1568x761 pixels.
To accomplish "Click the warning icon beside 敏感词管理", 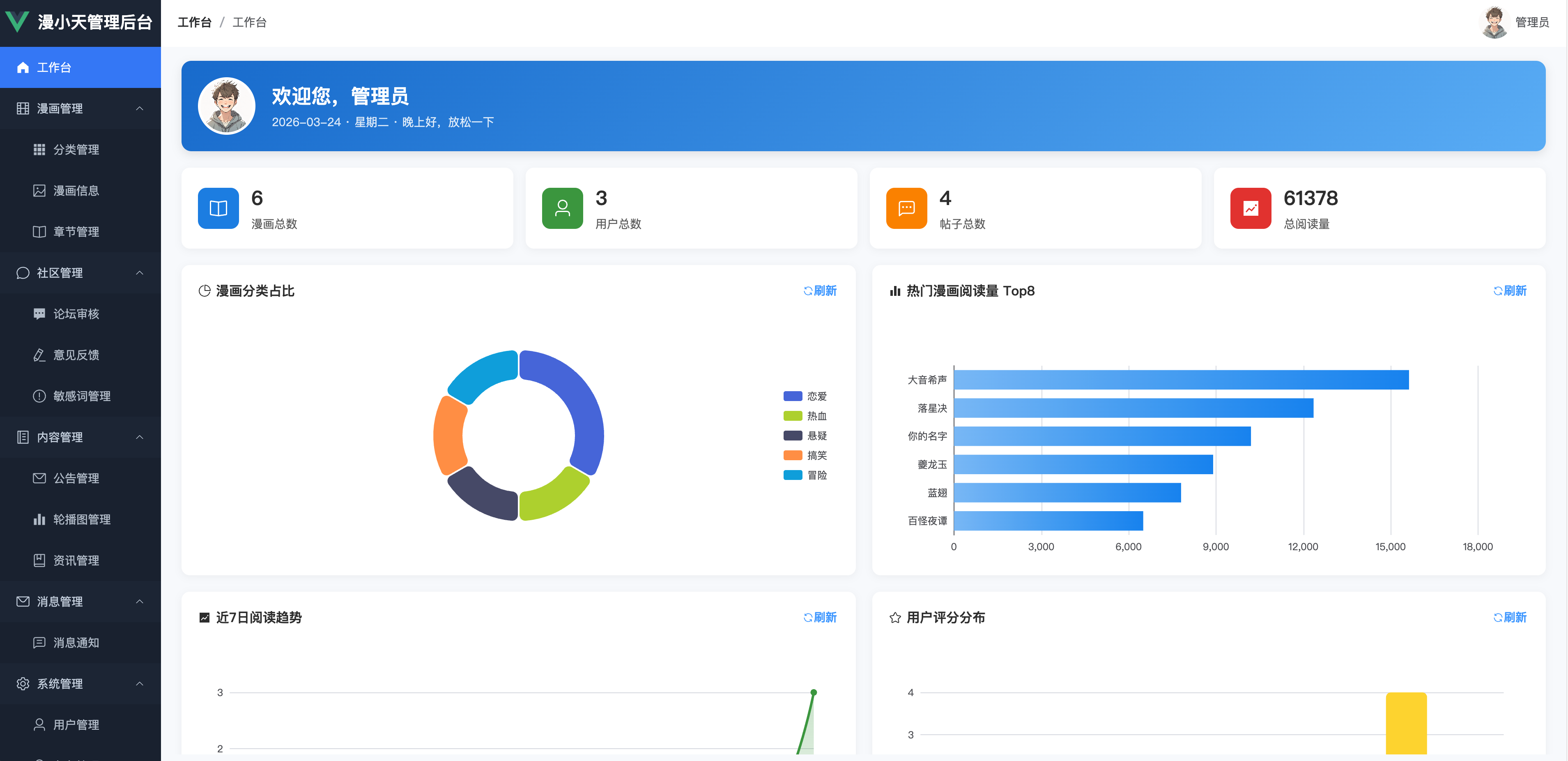I will pyautogui.click(x=39, y=397).
